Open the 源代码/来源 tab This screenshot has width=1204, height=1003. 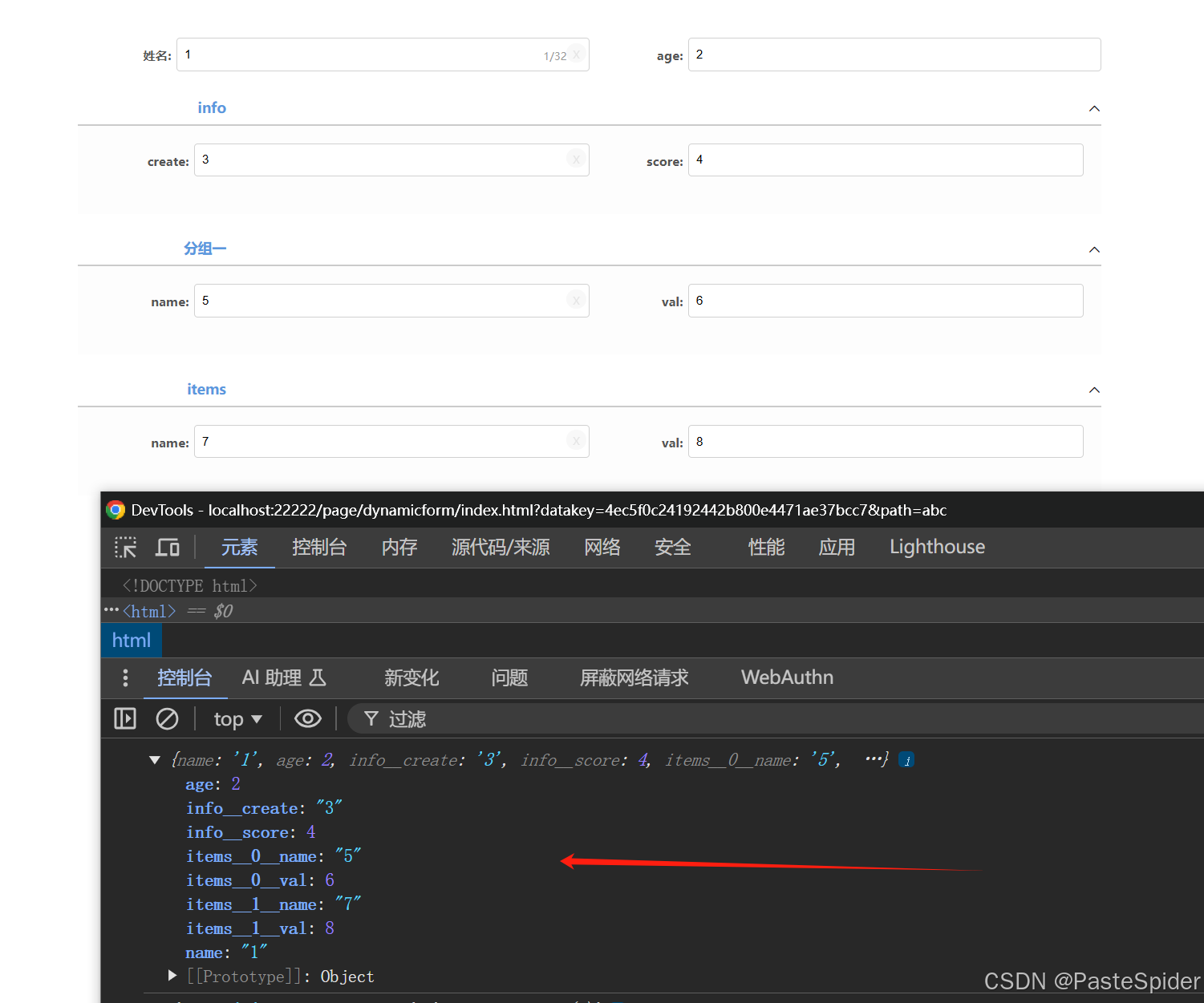(x=501, y=548)
